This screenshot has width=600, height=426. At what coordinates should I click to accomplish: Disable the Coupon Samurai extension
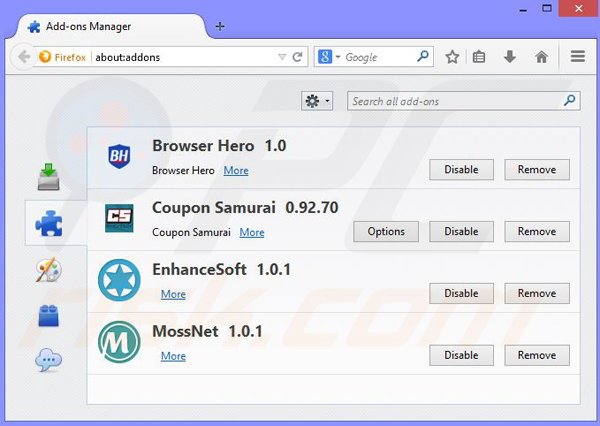461,232
